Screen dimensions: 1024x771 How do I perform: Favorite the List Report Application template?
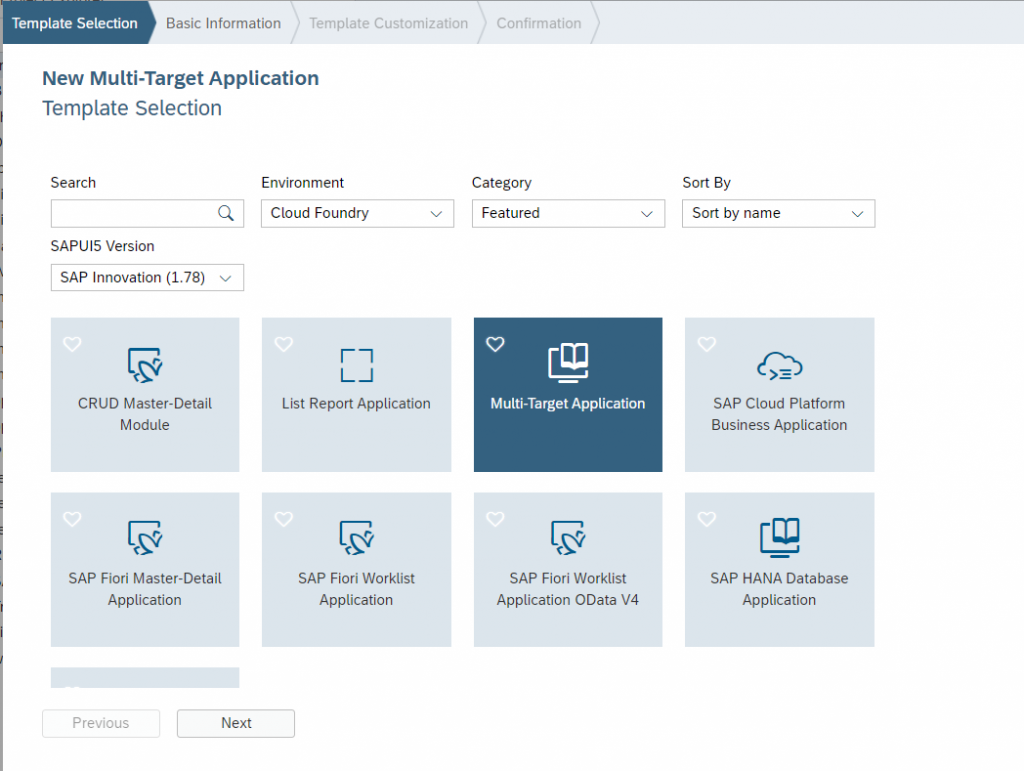click(x=283, y=344)
